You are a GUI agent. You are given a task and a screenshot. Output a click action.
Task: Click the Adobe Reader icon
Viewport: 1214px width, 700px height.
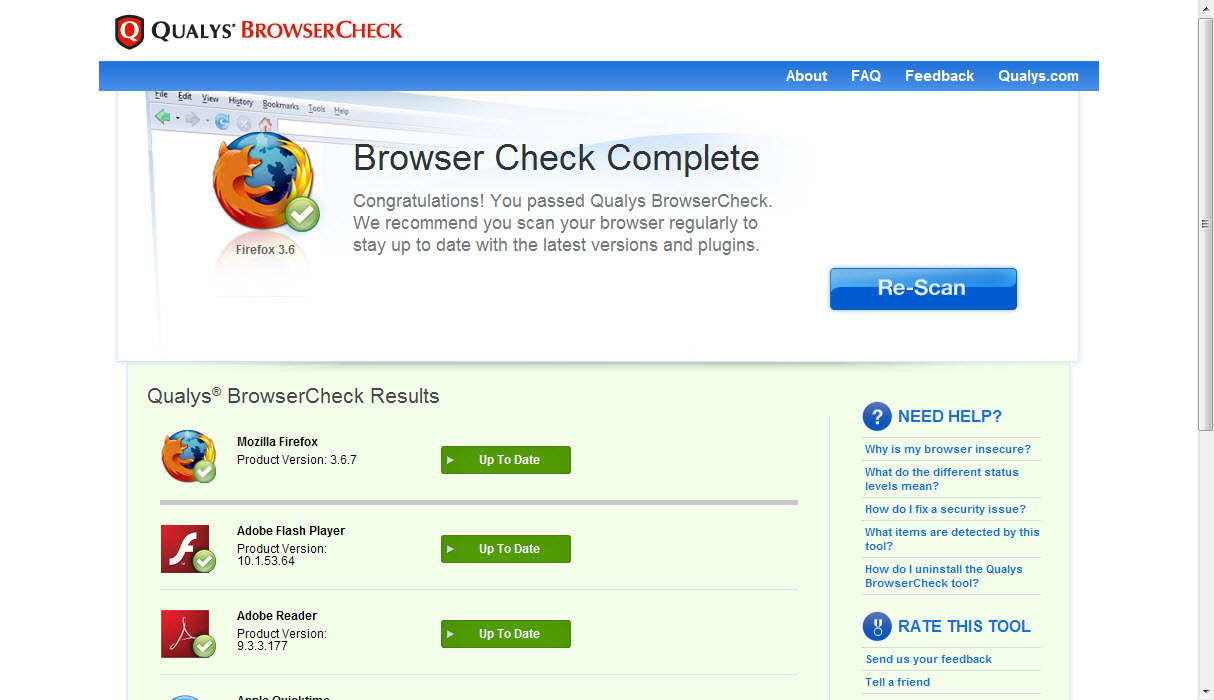click(189, 634)
